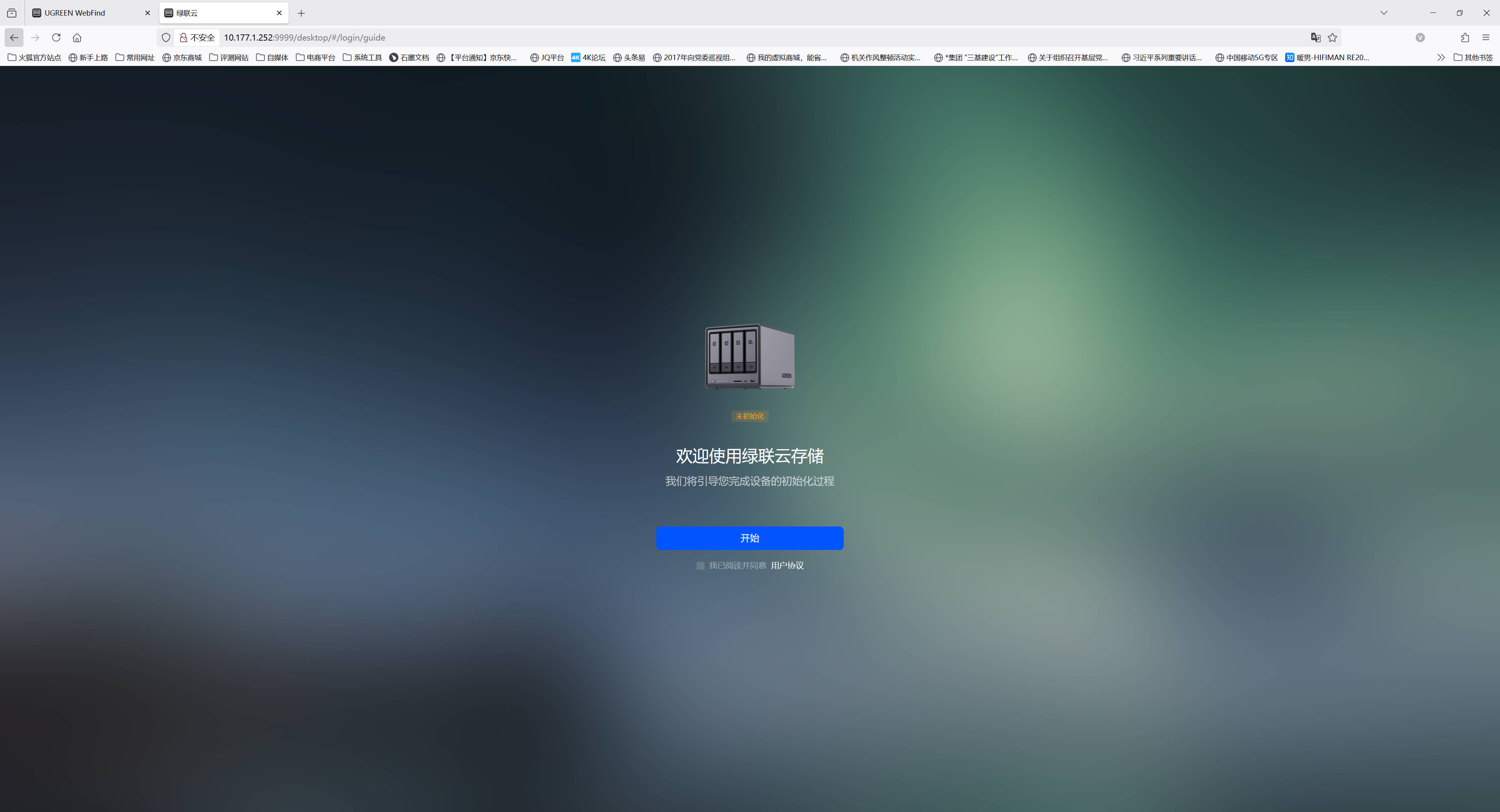Bookmark page with the star icon
1500x812 pixels.
click(1332, 37)
